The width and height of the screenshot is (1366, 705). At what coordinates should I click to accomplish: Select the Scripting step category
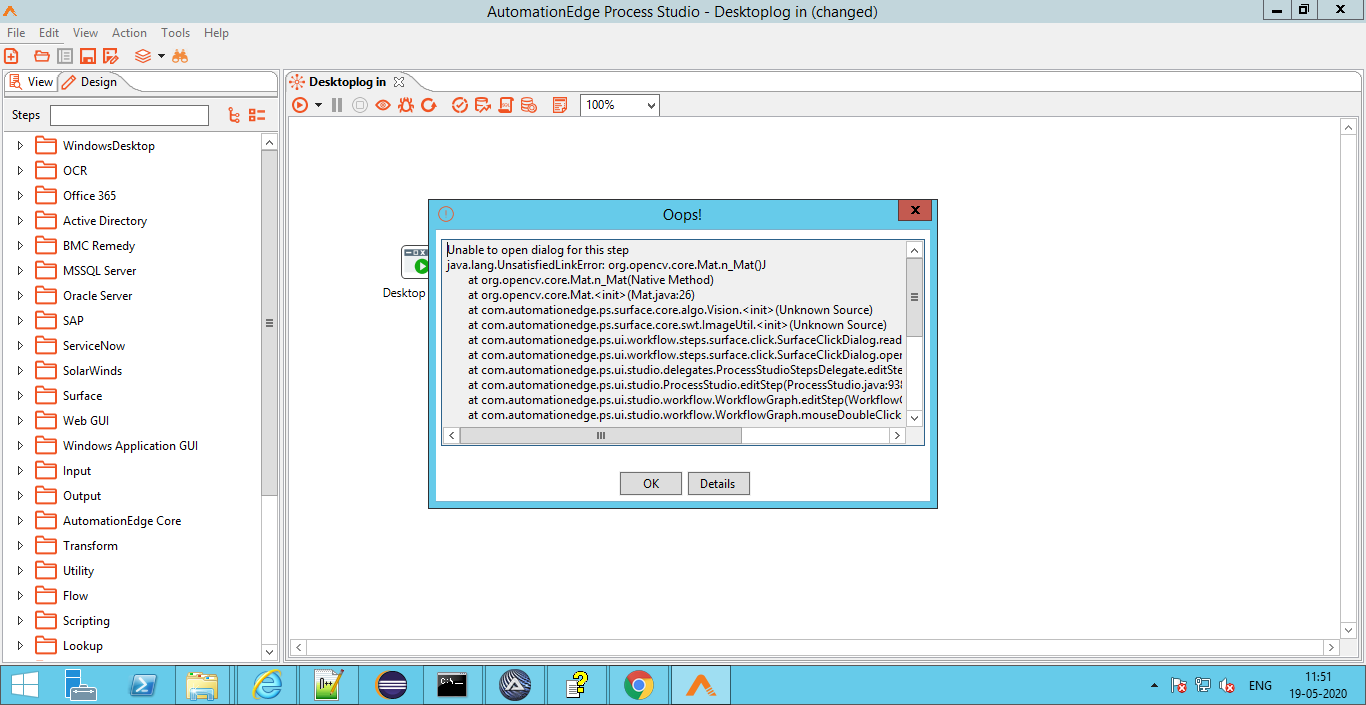click(x=86, y=621)
